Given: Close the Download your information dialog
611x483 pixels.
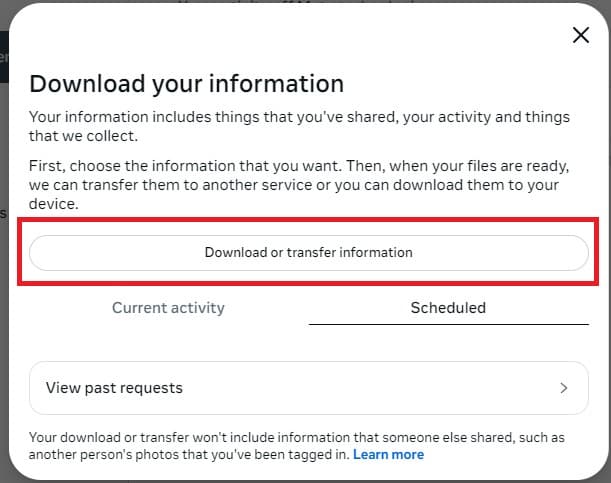Looking at the screenshot, I should coord(581,35).
